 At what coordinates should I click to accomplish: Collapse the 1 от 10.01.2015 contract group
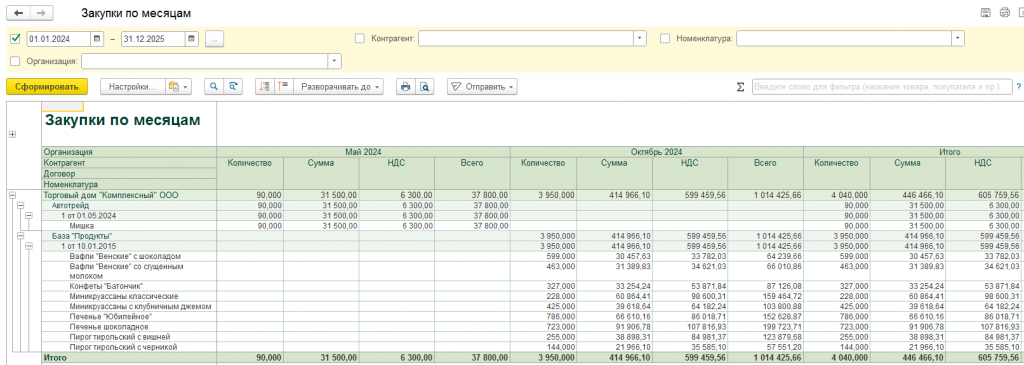28,246
